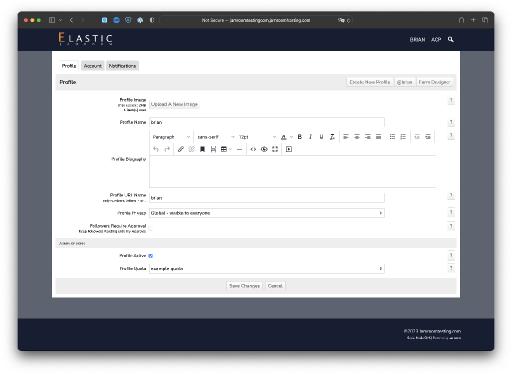Open help for the Profile Privacy row

coord(451,212)
